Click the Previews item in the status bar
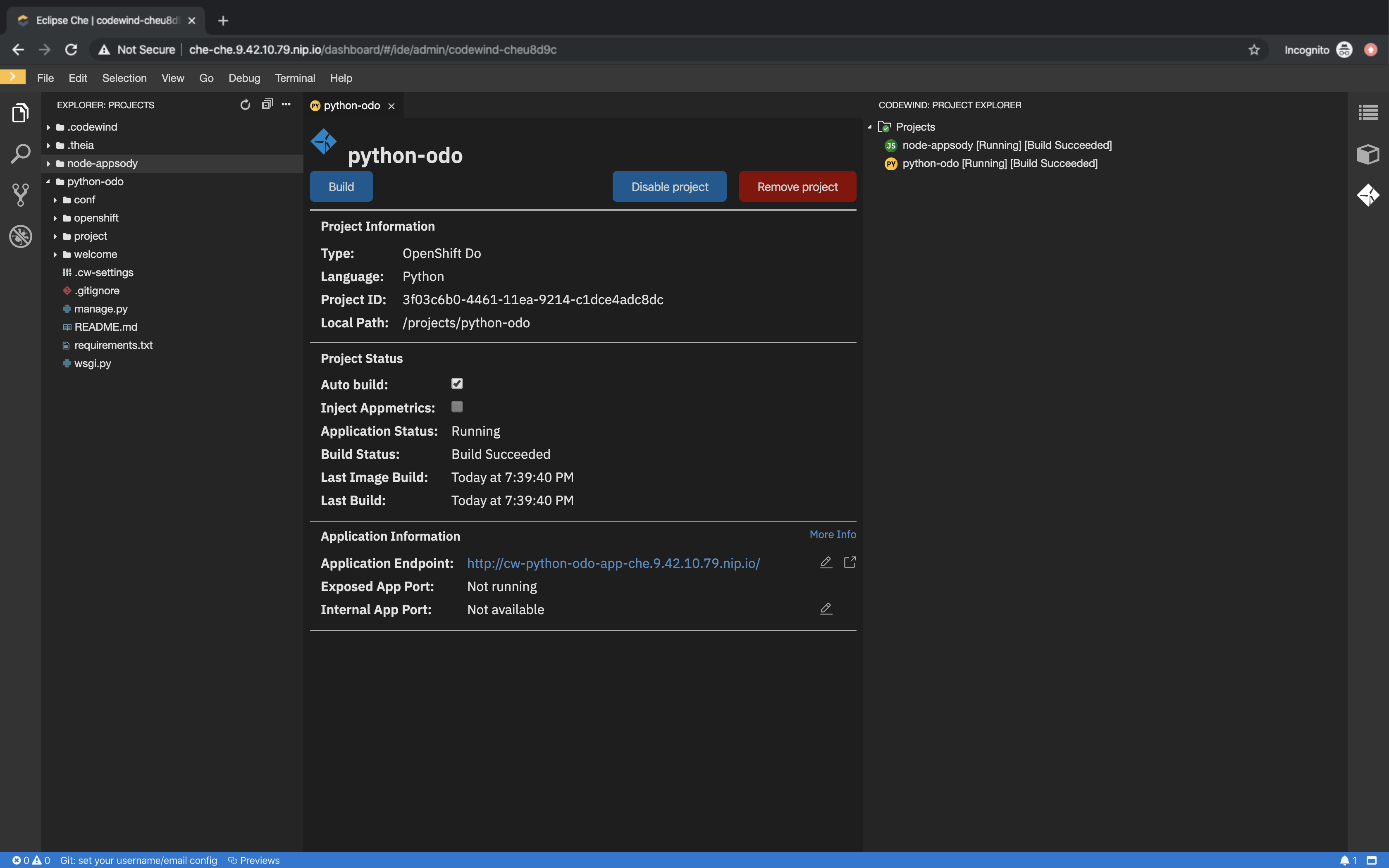Screen dimensions: 1389x868 coord(255,860)
